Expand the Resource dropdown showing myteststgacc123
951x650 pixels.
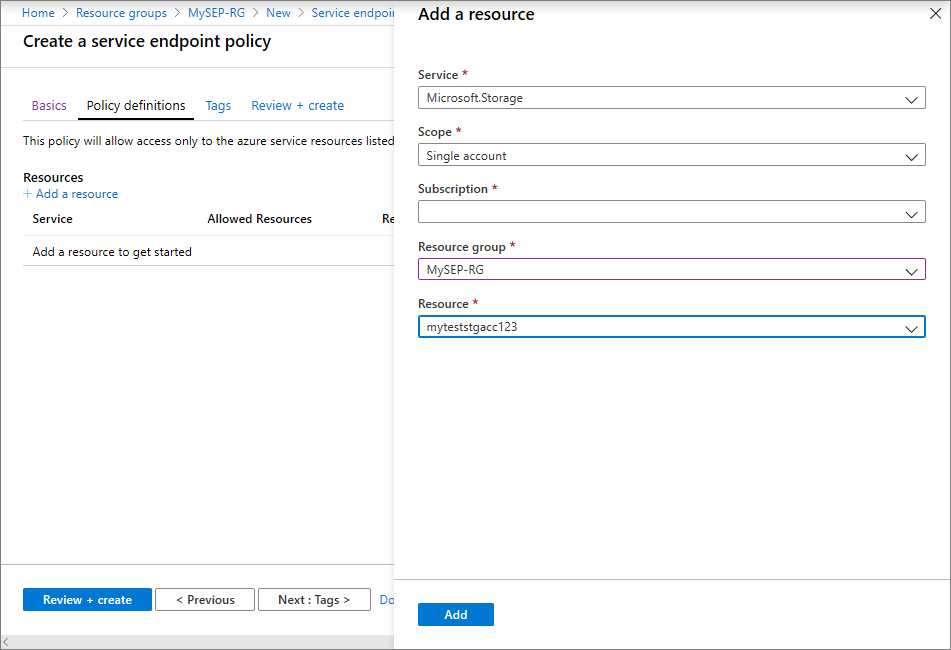(671, 326)
